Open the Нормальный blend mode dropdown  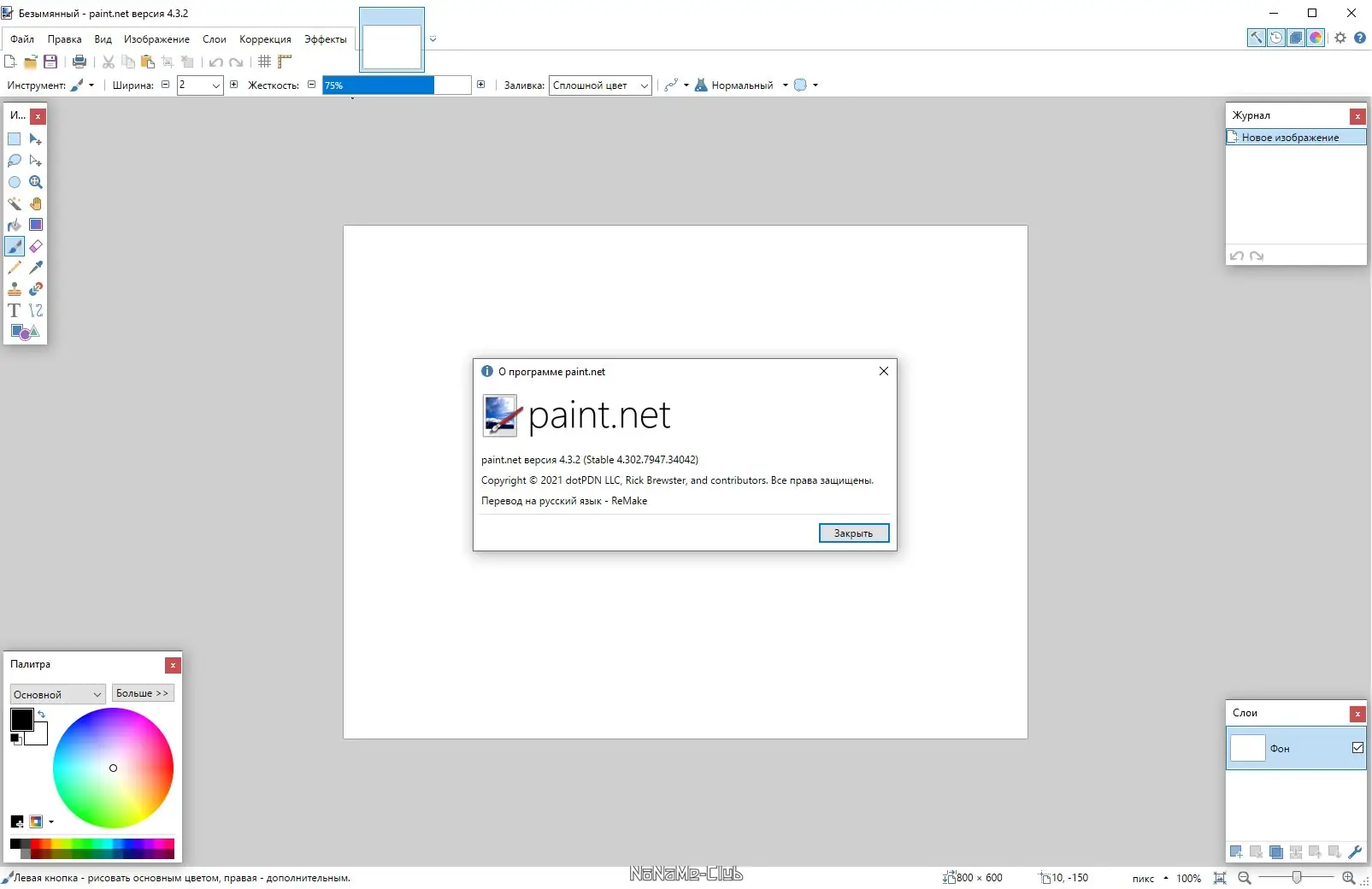coord(742,85)
